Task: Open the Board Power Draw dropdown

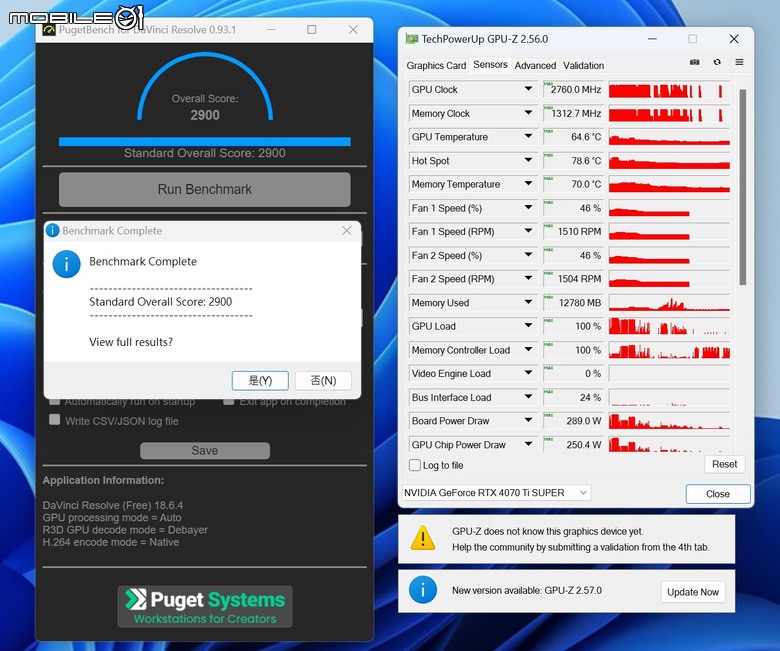Action: (528, 421)
